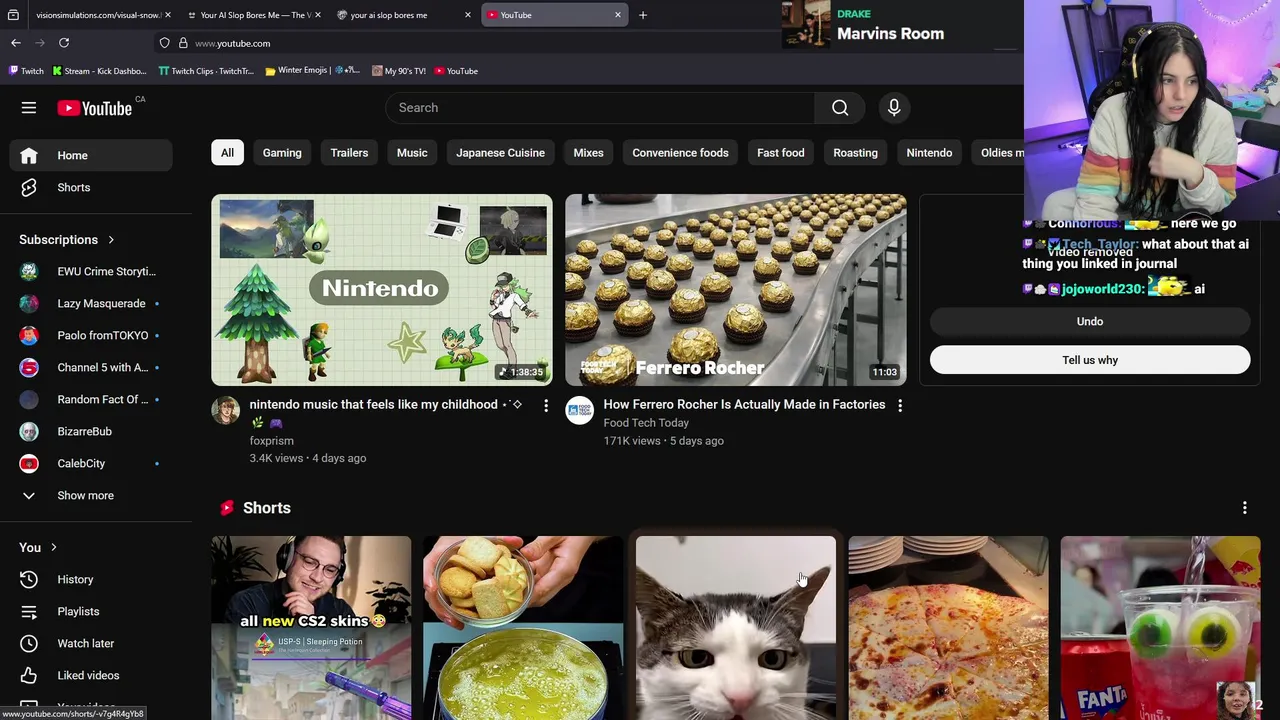The width and height of the screenshot is (1280, 720).
Task: Open the Random Fact Of subscription
Action: [91, 399]
